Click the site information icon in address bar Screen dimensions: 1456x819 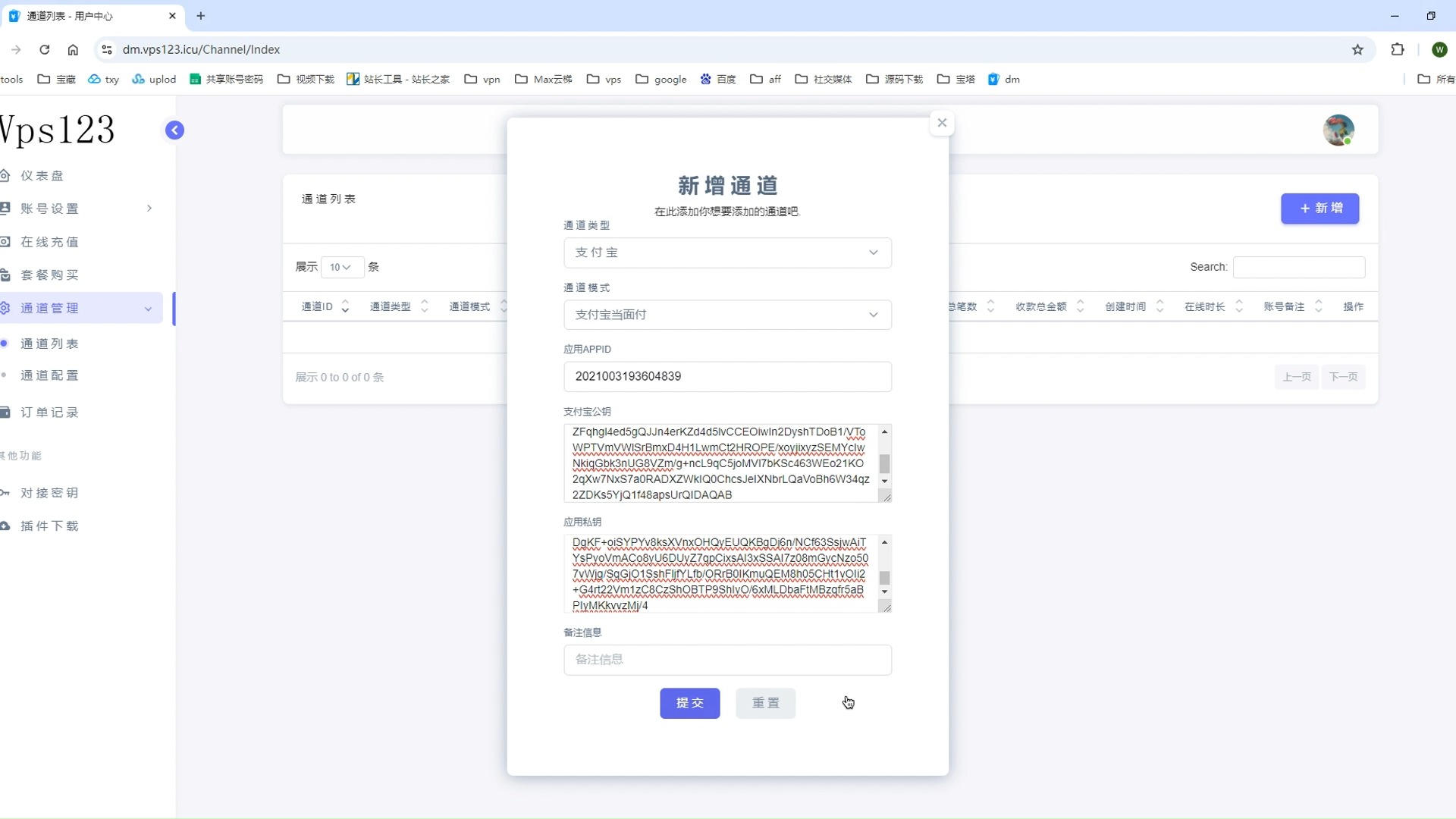(x=106, y=49)
